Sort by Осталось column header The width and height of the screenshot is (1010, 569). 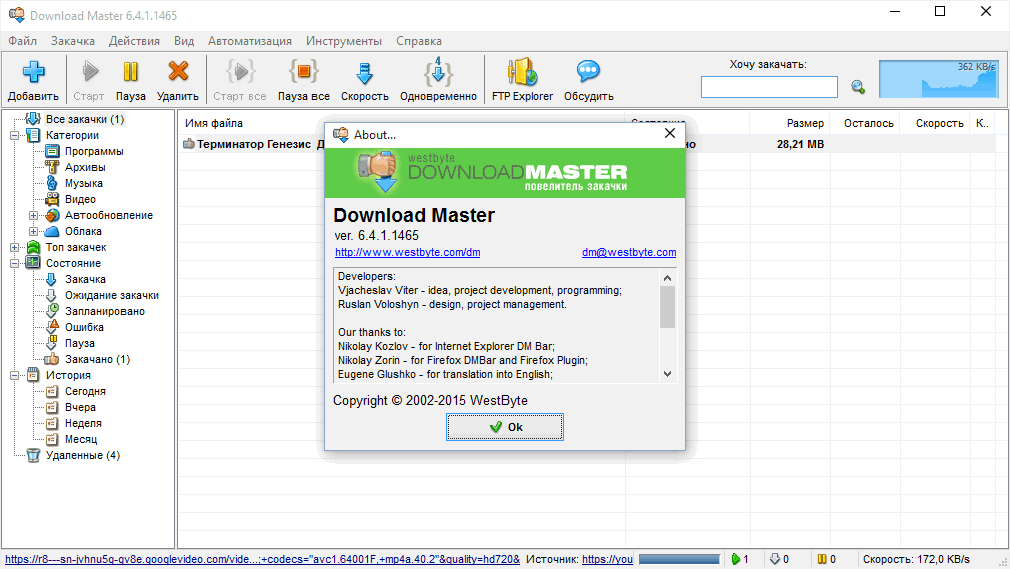click(x=868, y=123)
